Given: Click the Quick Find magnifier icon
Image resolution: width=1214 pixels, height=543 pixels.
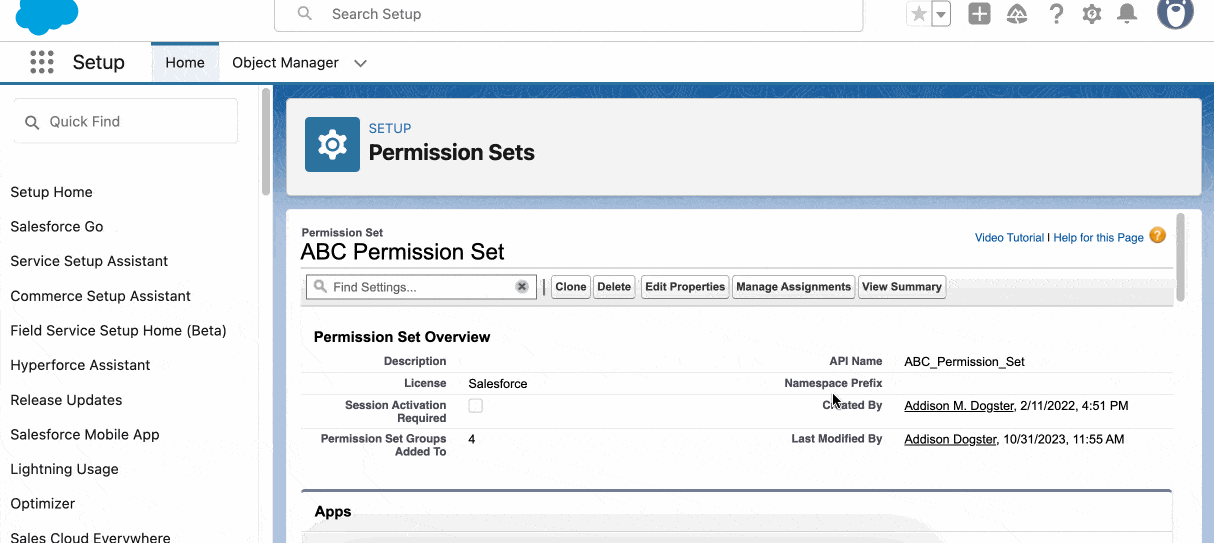Looking at the screenshot, I should (32, 122).
